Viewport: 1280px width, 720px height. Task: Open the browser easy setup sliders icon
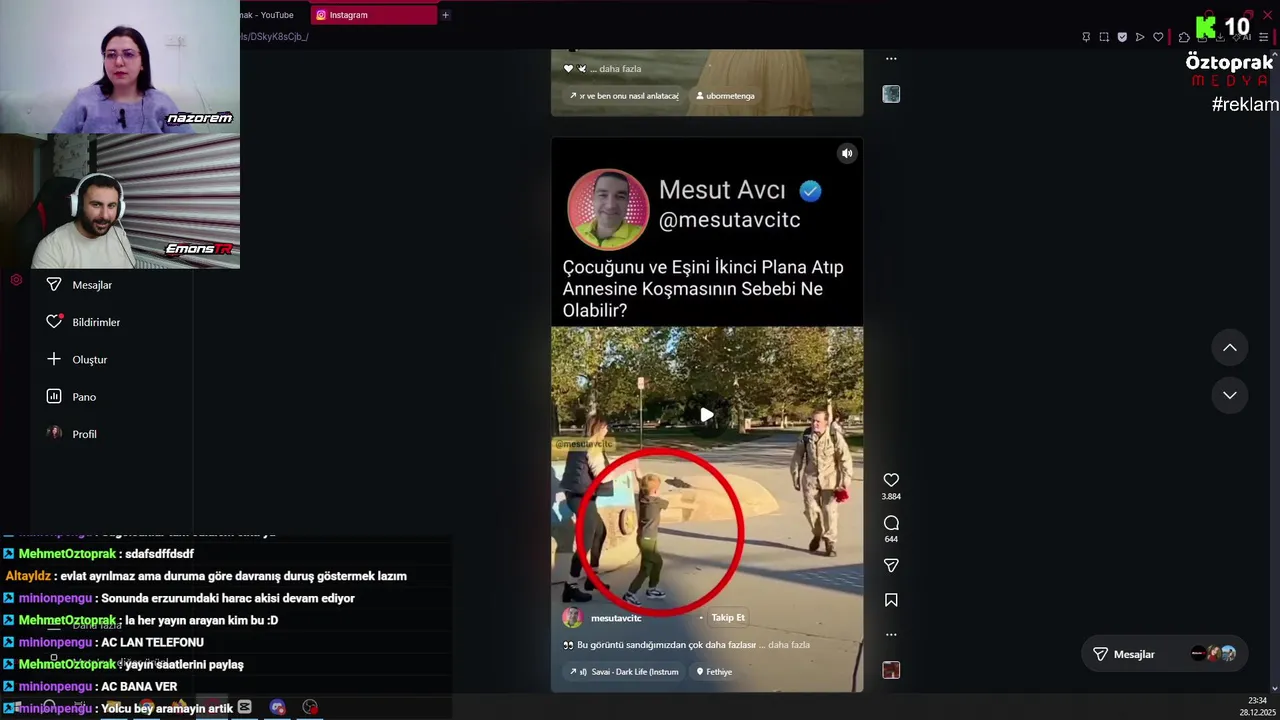(x=1263, y=37)
